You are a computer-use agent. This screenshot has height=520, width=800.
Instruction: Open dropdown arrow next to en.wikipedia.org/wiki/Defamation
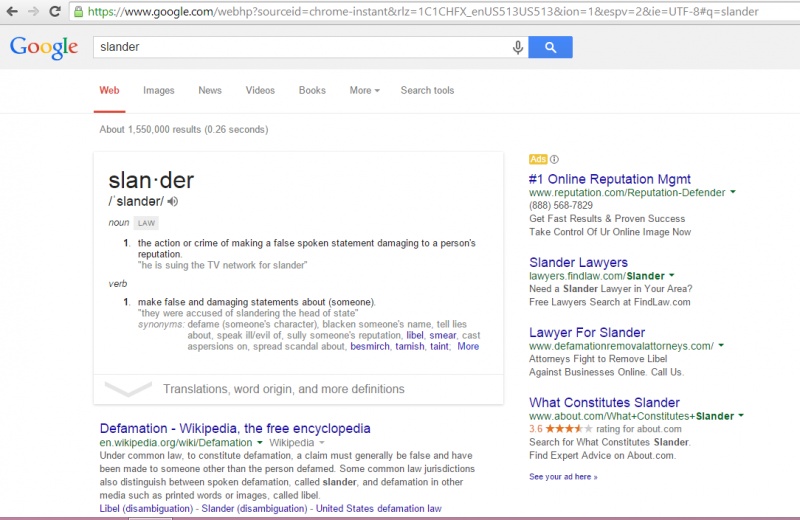[260, 442]
